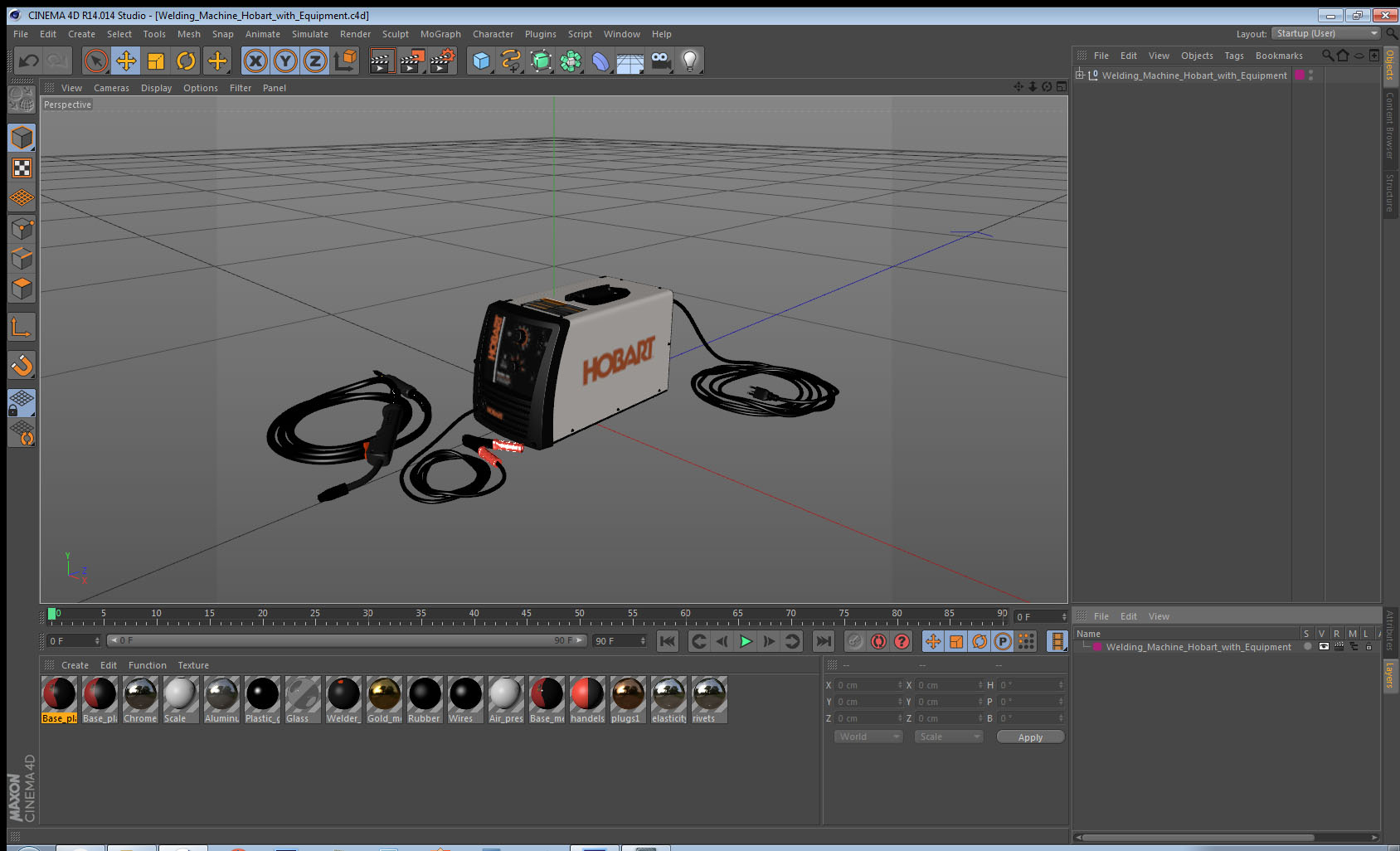Play animation forward
1400x851 pixels.
pyautogui.click(x=746, y=641)
